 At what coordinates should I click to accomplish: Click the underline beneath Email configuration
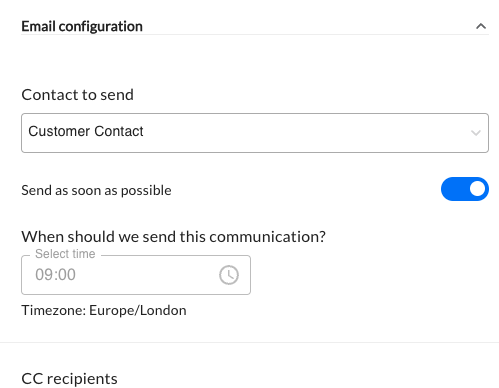coord(255,34)
